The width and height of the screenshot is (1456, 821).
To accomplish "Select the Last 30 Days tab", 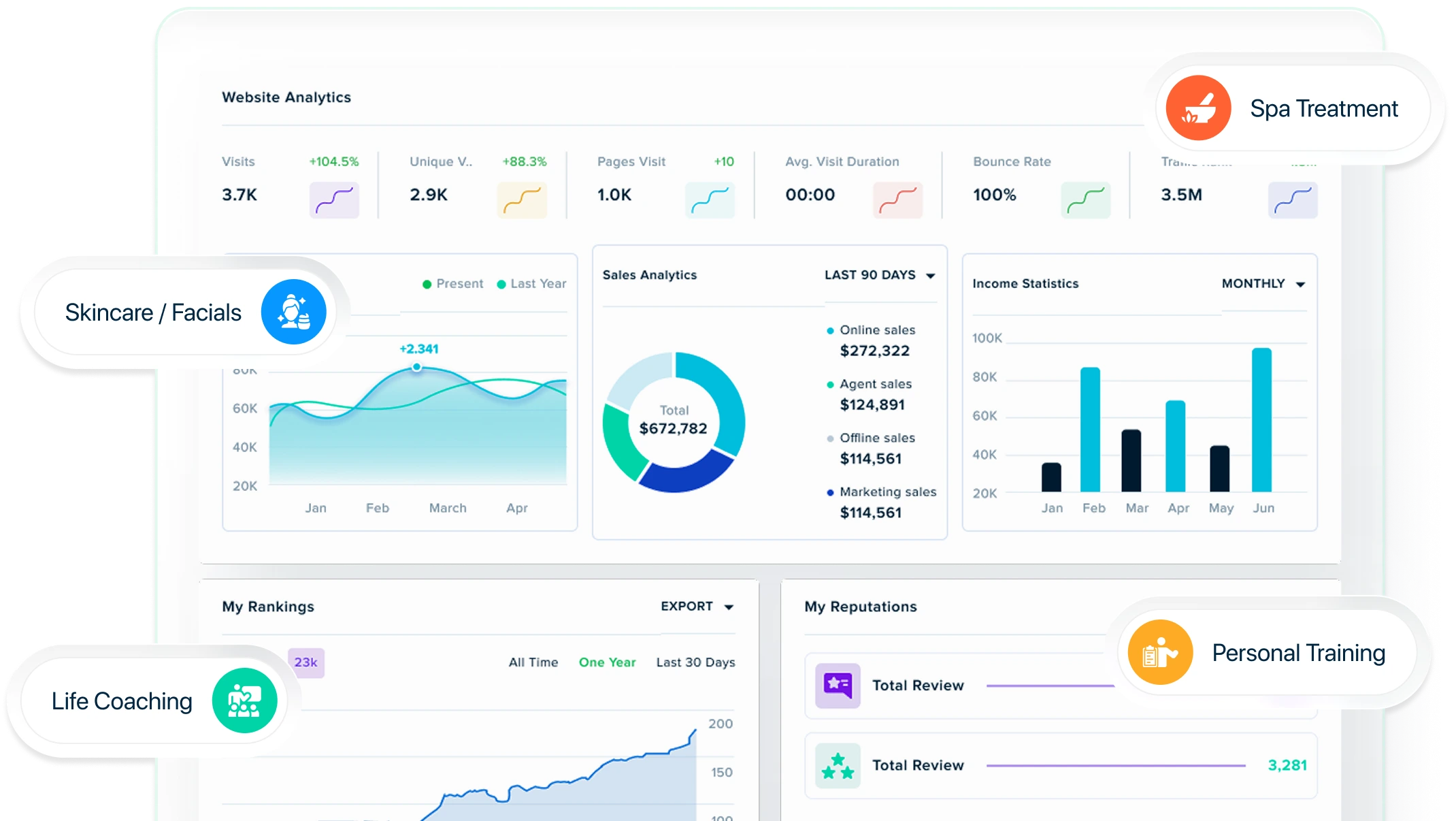I will [695, 662].
